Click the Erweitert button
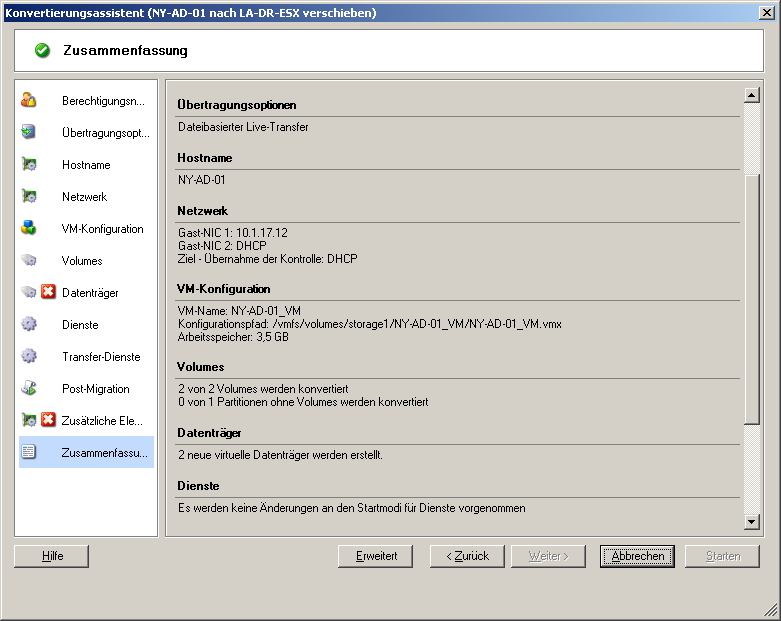This screenshot has width=781, height=621. 376,556
